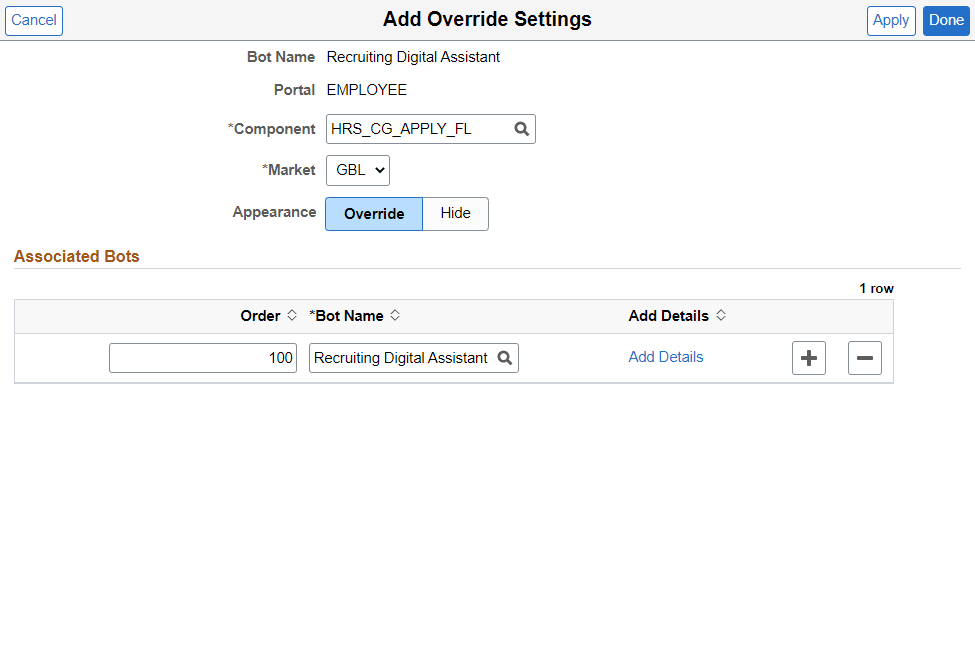Select Override appearance mode

pyautogui.click(x=373, y=213)
